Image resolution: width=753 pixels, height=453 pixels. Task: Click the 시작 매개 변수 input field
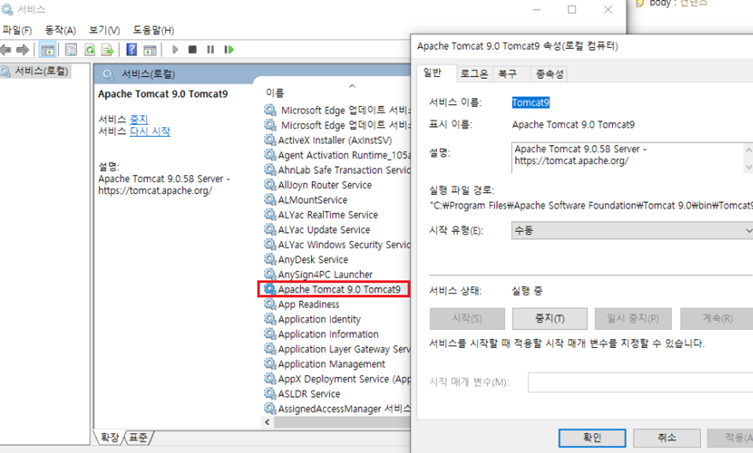point(641,382)
